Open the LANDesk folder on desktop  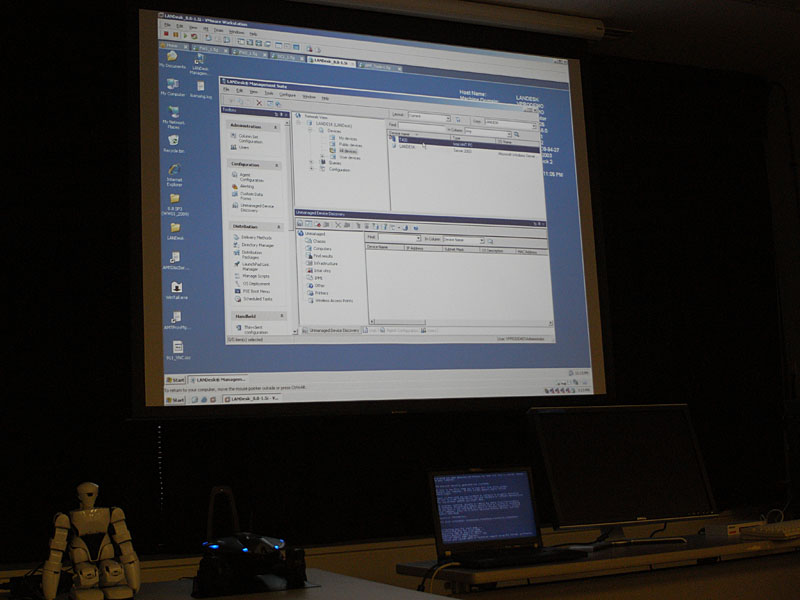(x=175, y=231)
